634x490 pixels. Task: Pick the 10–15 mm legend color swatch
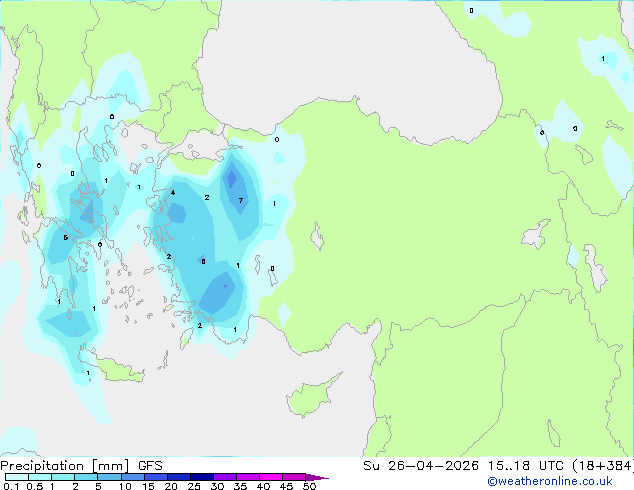(133, 477)
